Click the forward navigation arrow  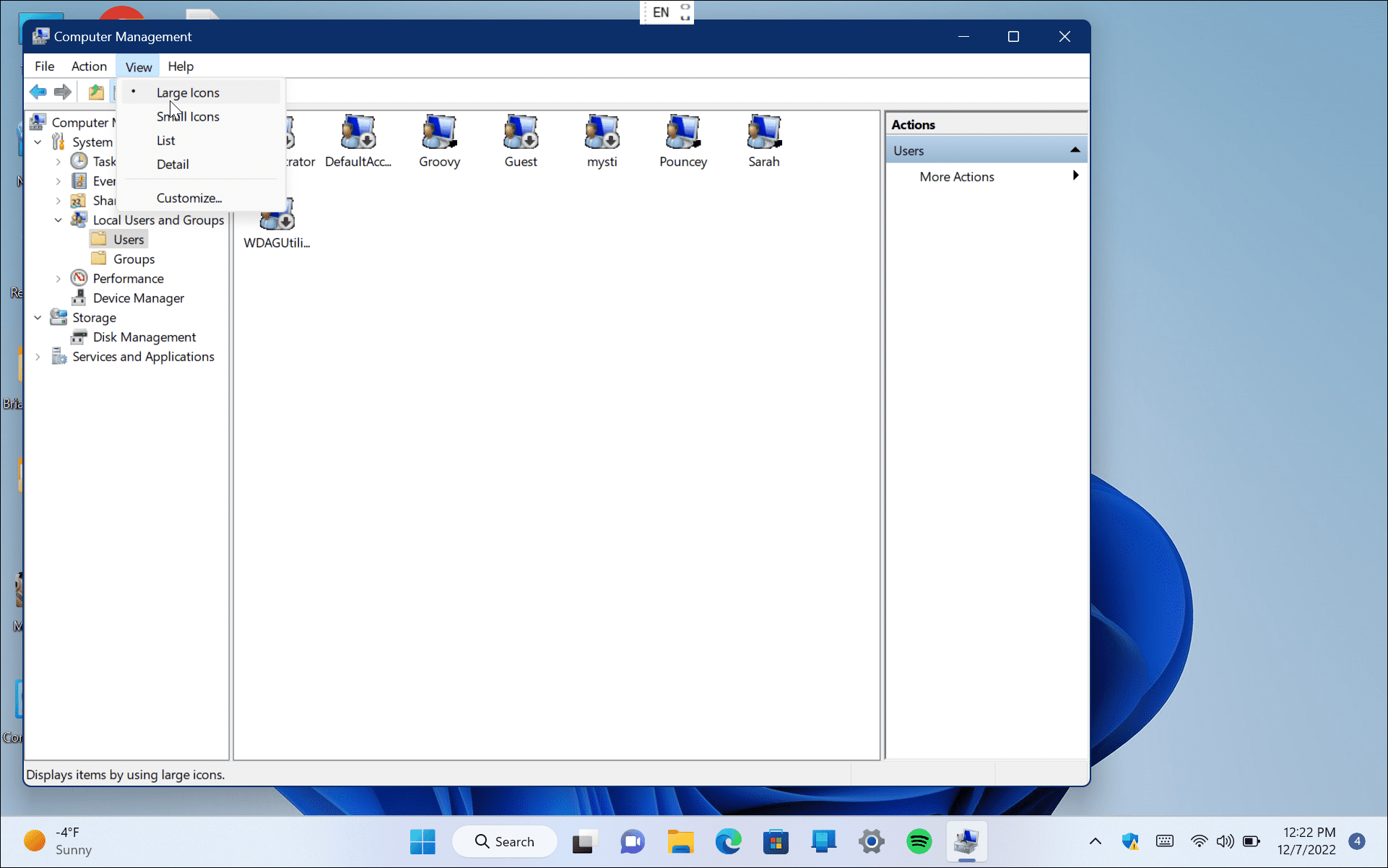coord(63,91)
